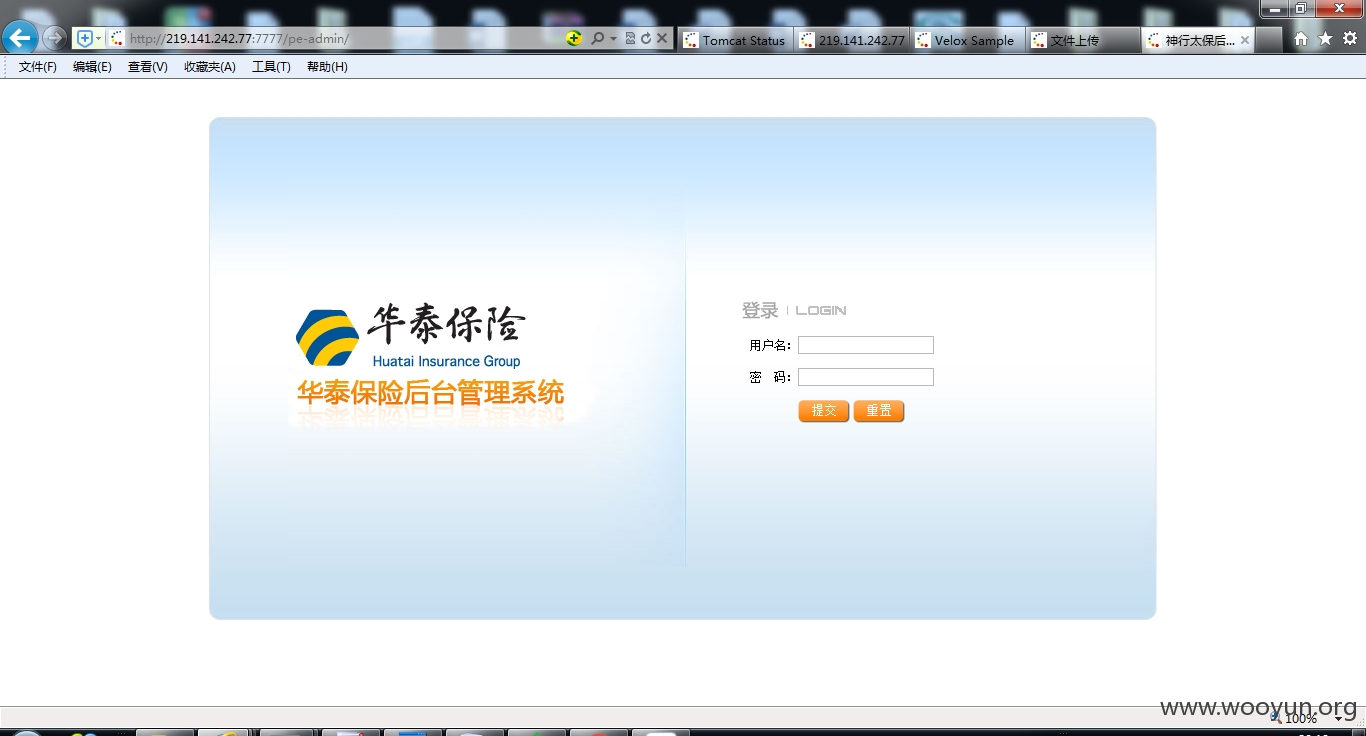Click the 密 码: label
The width and height of the screenshot is (1366, 736).
point(770,377)
